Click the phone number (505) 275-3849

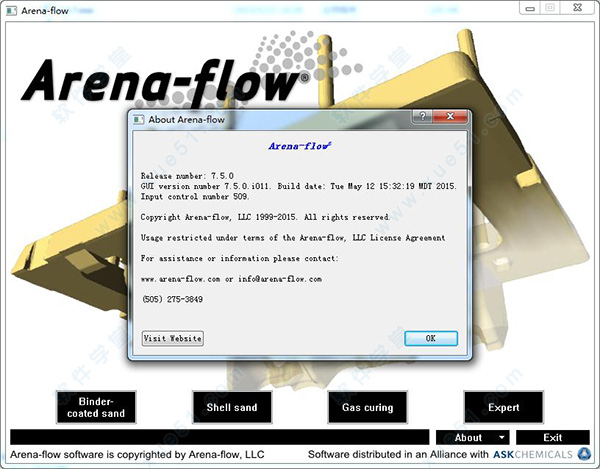172,300
